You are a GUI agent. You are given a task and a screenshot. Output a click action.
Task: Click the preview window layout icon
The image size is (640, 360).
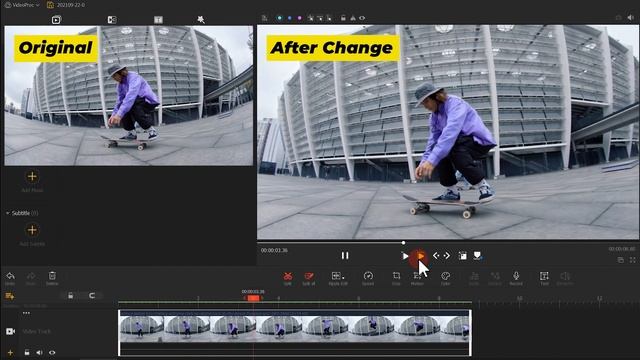pos(620,260)
